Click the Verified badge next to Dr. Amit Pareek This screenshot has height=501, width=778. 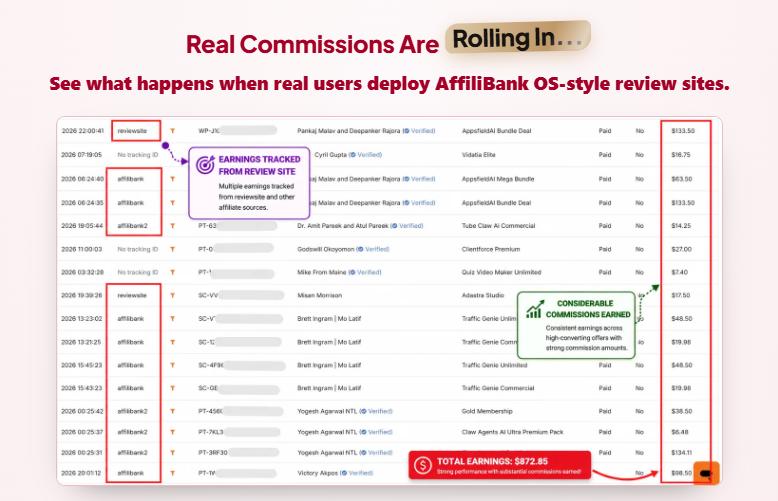click(x=407, y=226)
